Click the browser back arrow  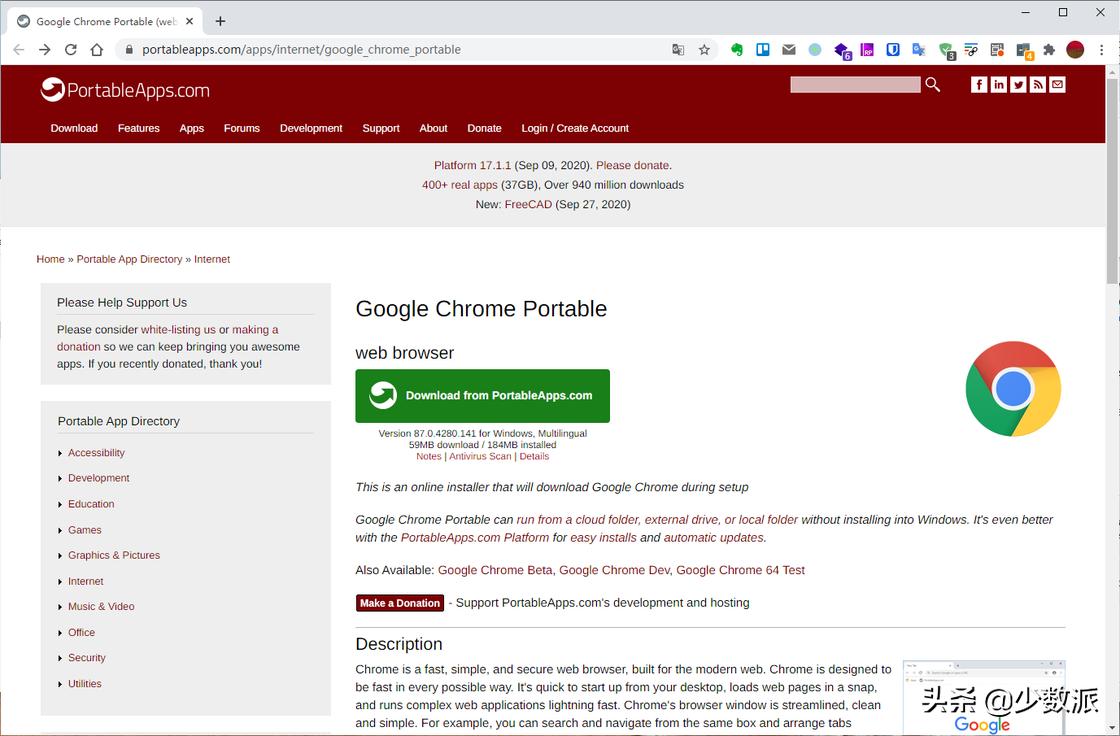(19, 49)
